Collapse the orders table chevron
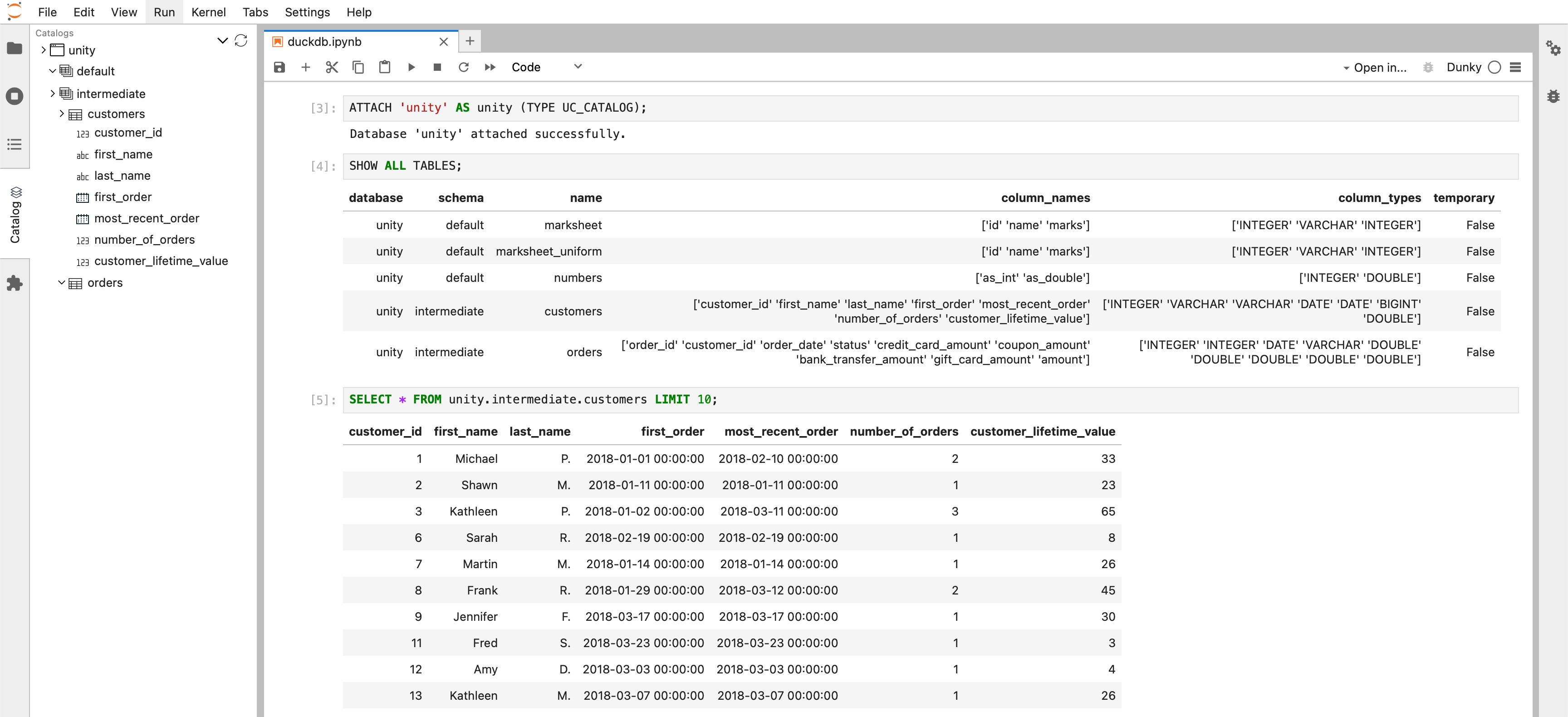Viewport: 1568px width, 717px height. click(x=62, y=282)
